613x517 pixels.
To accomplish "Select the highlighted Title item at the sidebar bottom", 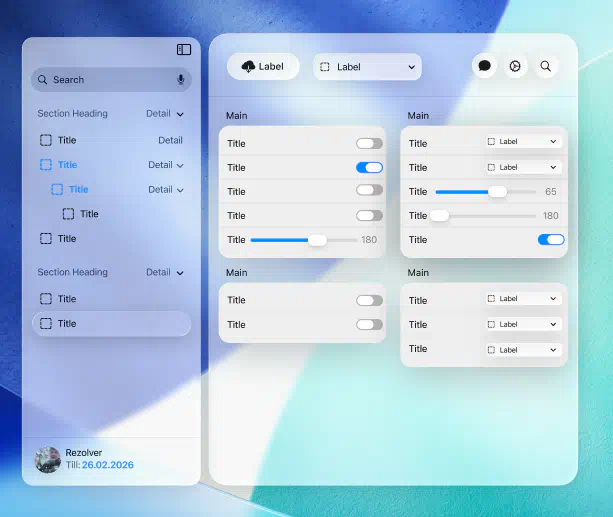I will (x=111, y=323).
